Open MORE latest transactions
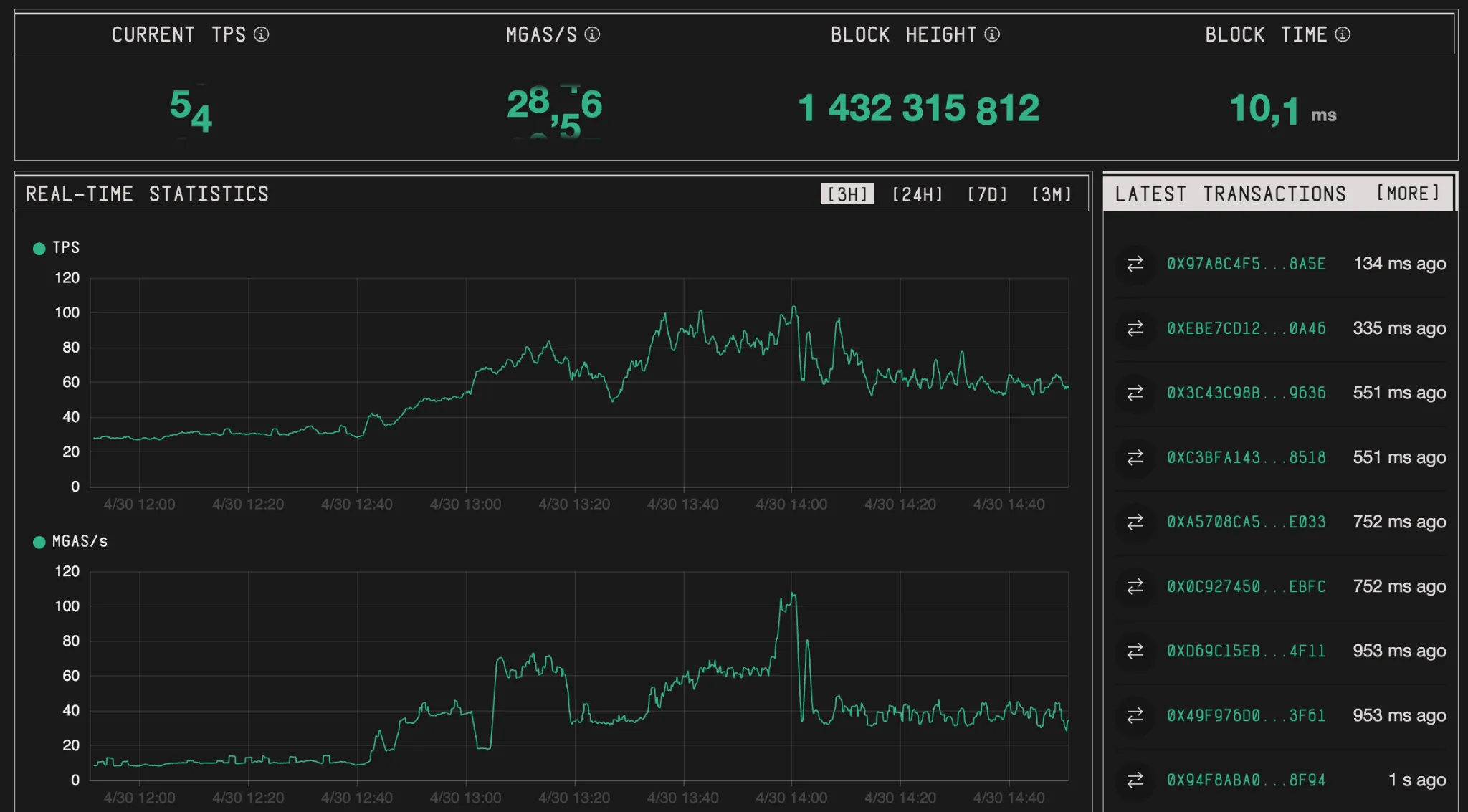 [x=1408, y=194]
